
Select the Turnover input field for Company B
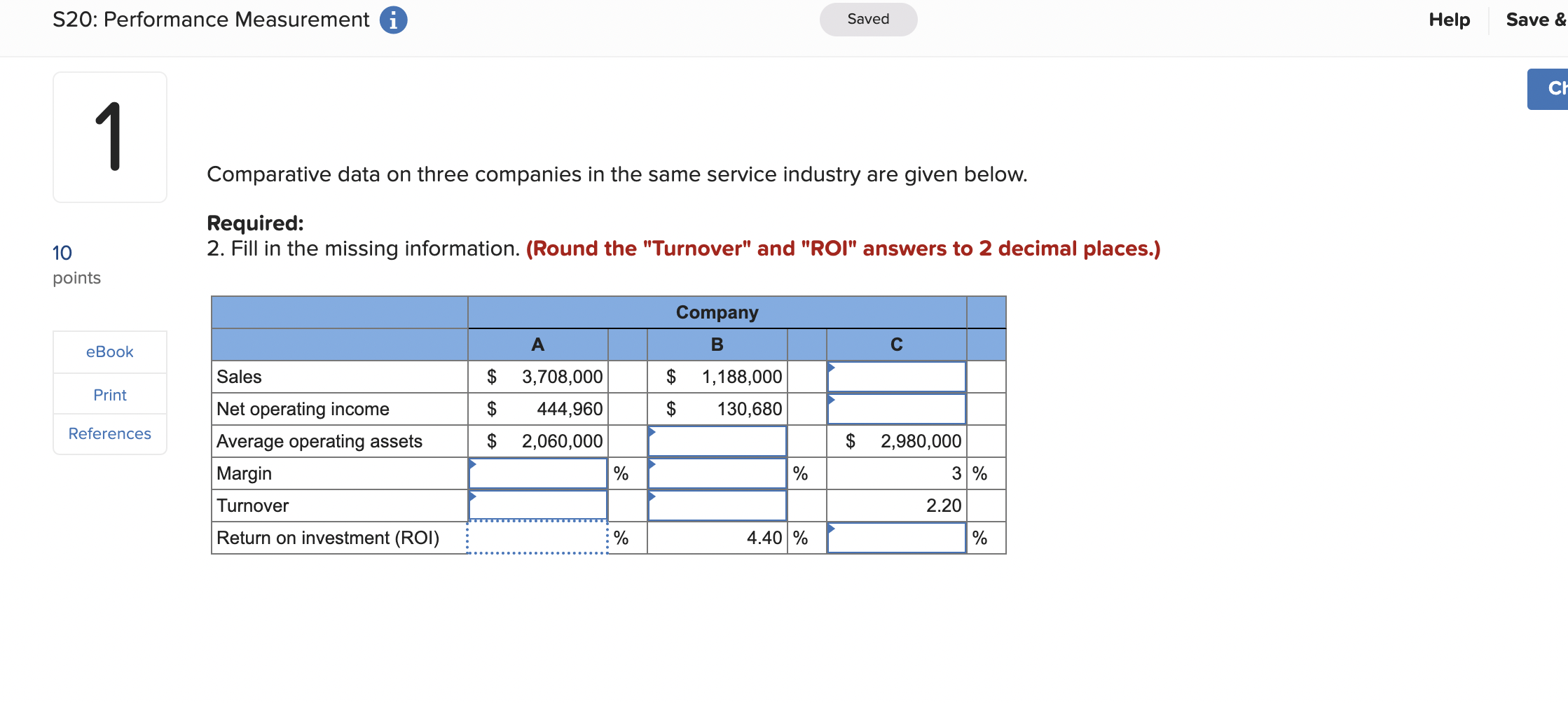point(717,506)
